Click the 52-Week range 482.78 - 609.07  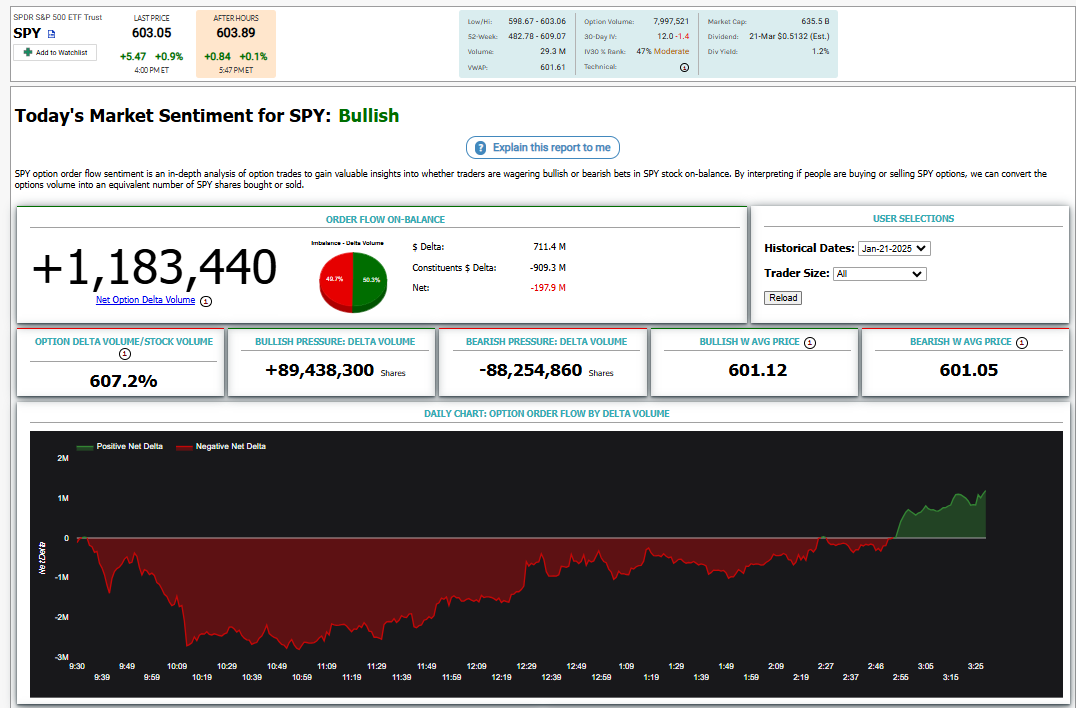point(537,36)
